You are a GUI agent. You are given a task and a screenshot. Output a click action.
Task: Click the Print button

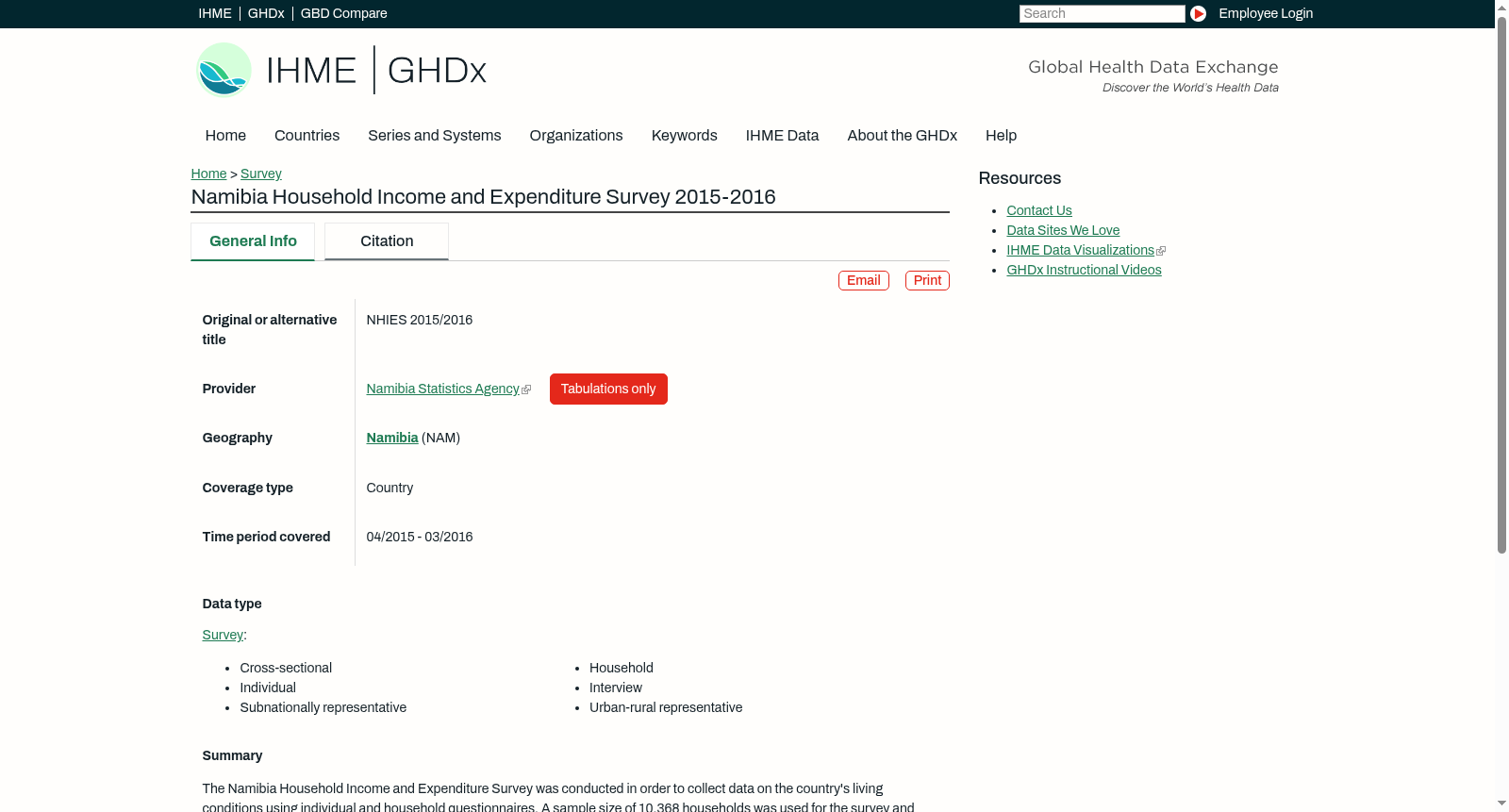927,280
